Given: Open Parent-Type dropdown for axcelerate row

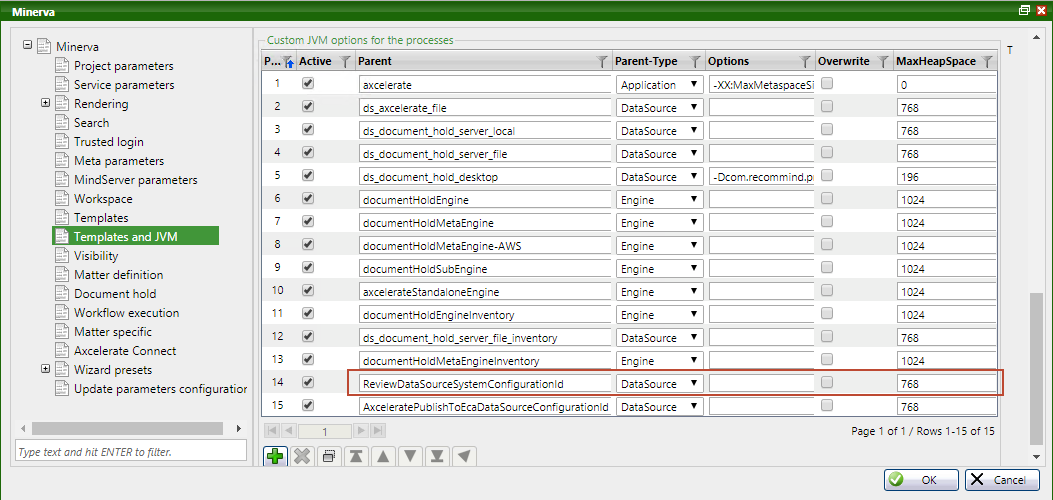Looking at the screenshot, I should click(x=694, y=85).
